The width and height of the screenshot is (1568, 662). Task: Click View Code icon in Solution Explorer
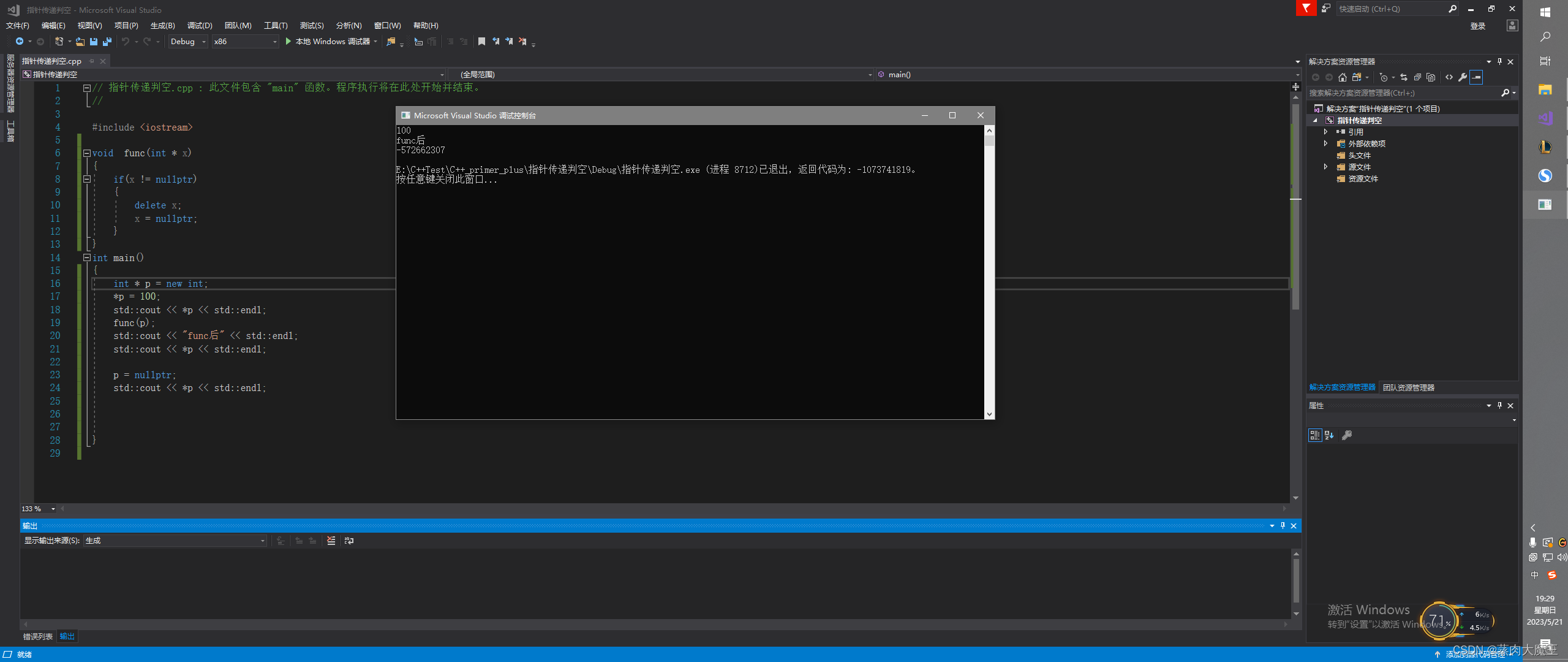1449,77
